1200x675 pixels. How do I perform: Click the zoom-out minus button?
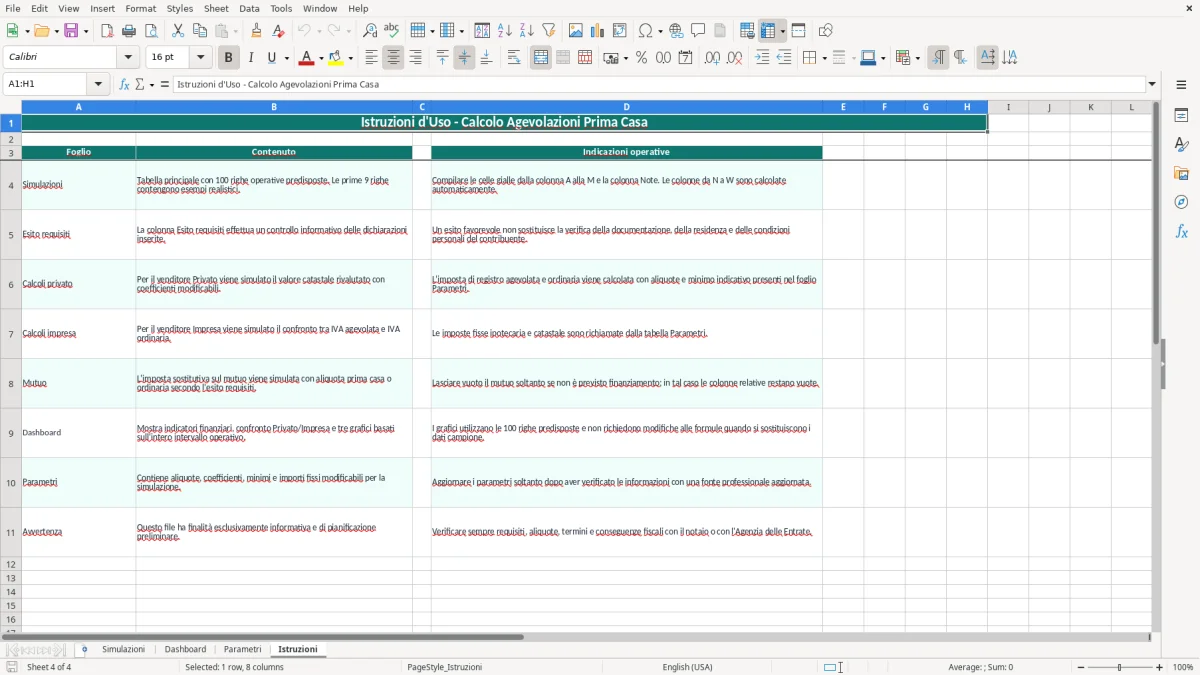[1081, 667]
